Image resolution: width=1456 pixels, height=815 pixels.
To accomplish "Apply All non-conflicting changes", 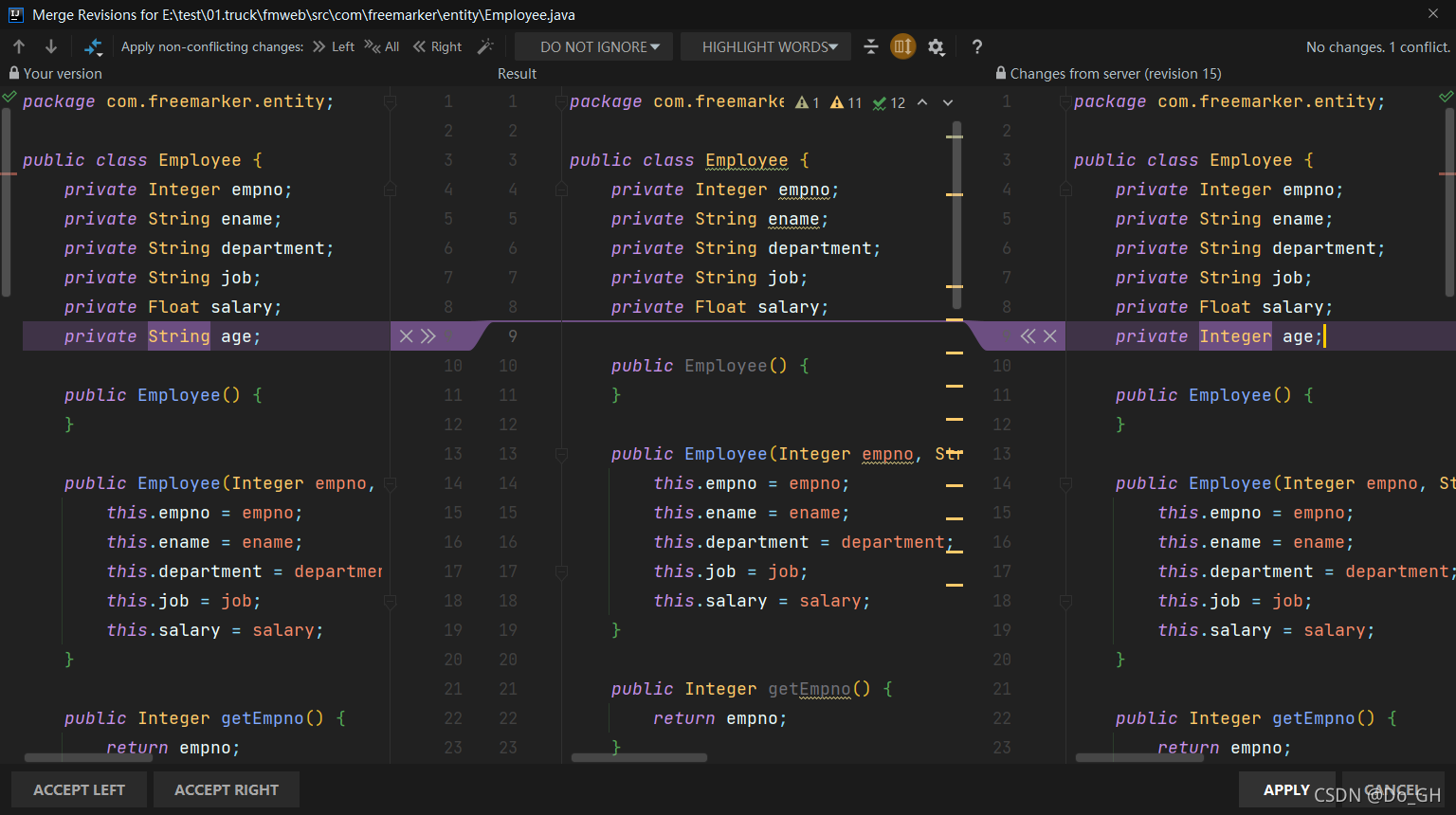I will tap(382, 46).
